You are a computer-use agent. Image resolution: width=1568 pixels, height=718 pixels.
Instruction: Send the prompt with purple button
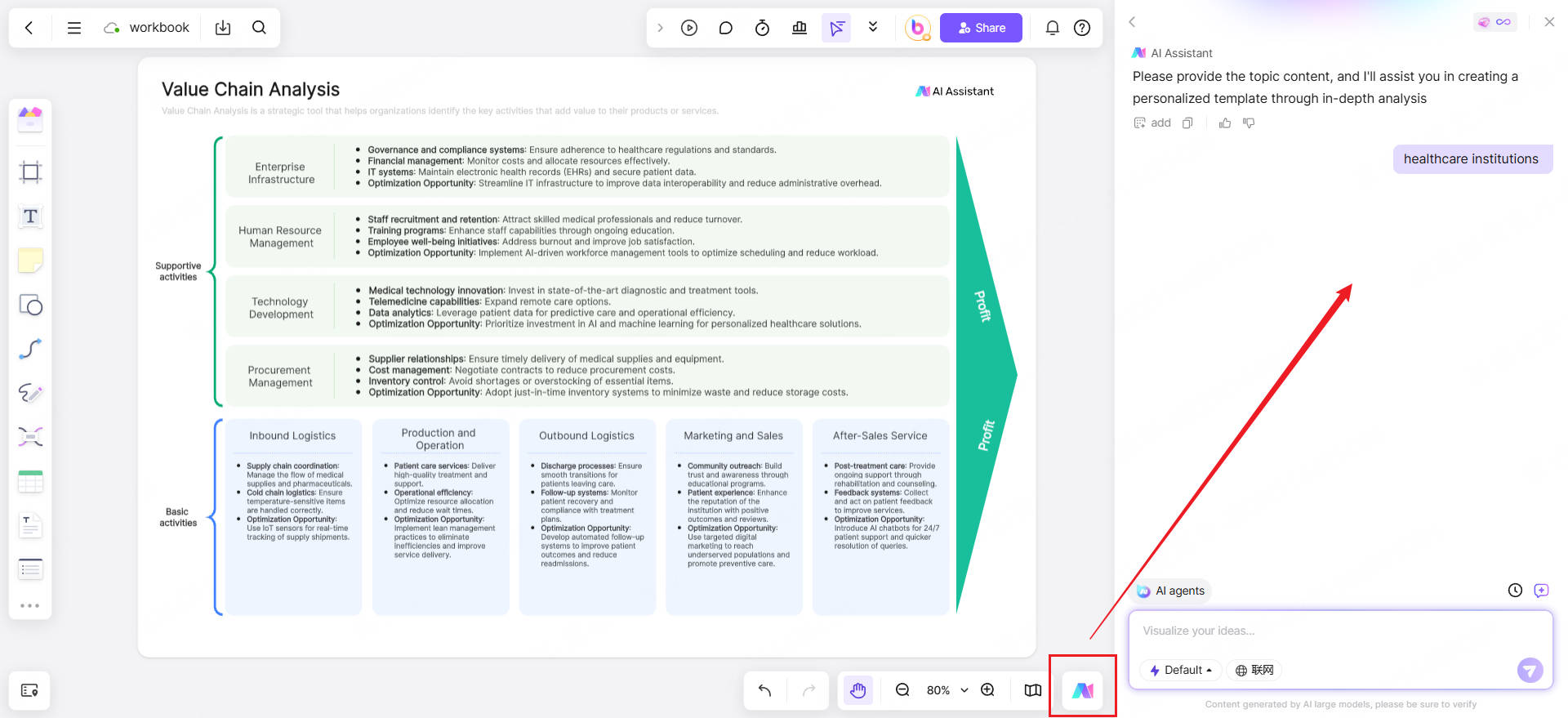[x=1530, y=670]
